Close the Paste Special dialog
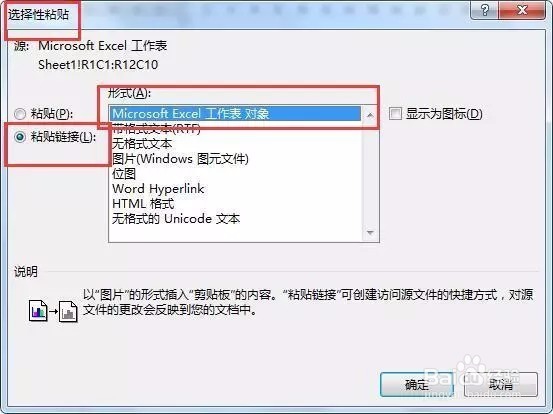The height and width of the screenshot is (414, 553). coord(522,10)
